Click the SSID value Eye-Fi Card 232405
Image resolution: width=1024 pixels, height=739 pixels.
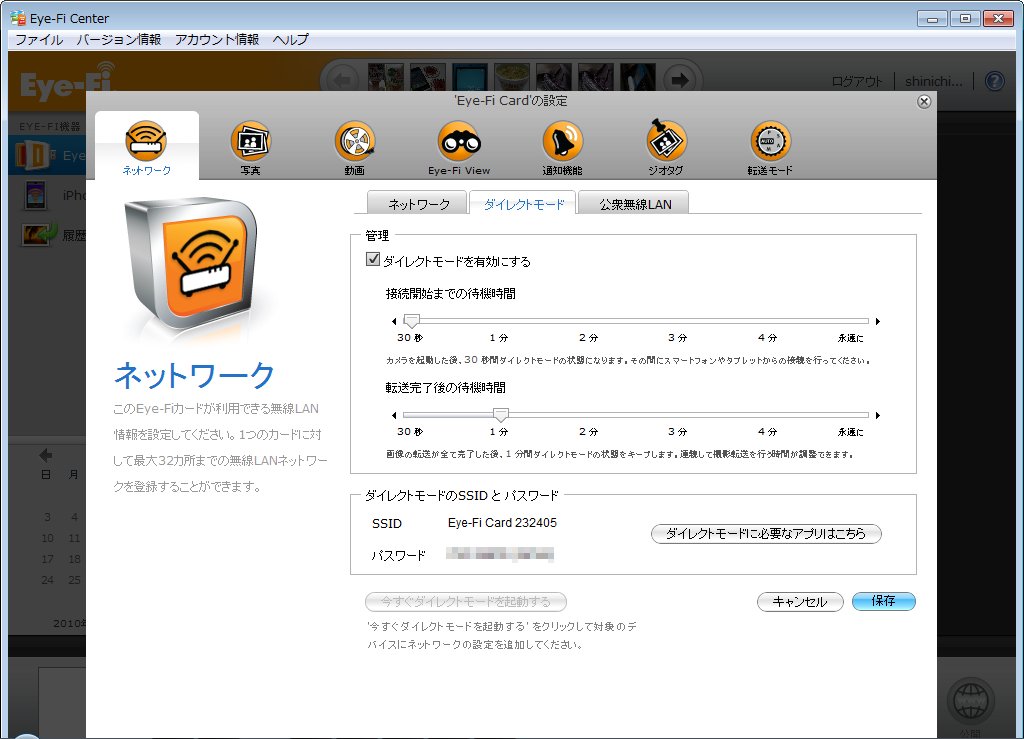502,523
